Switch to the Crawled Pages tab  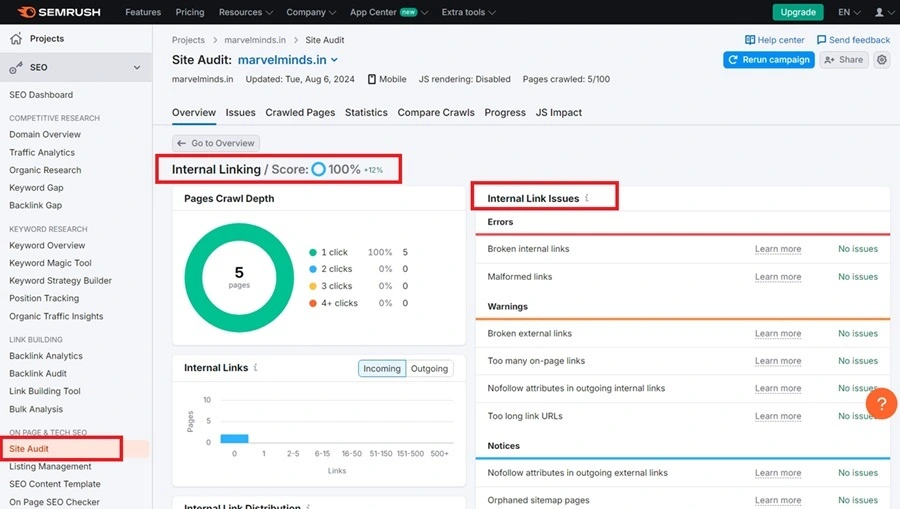click(300, 112)
